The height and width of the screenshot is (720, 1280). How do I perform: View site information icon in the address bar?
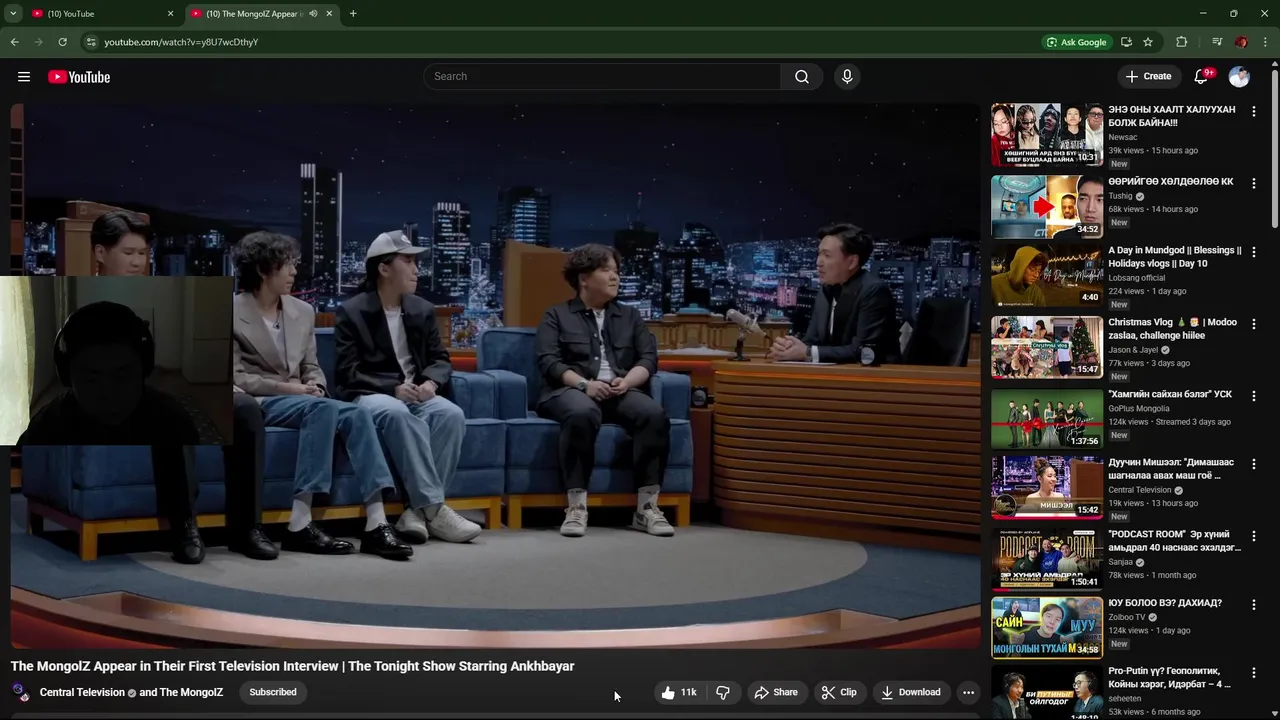91,42
